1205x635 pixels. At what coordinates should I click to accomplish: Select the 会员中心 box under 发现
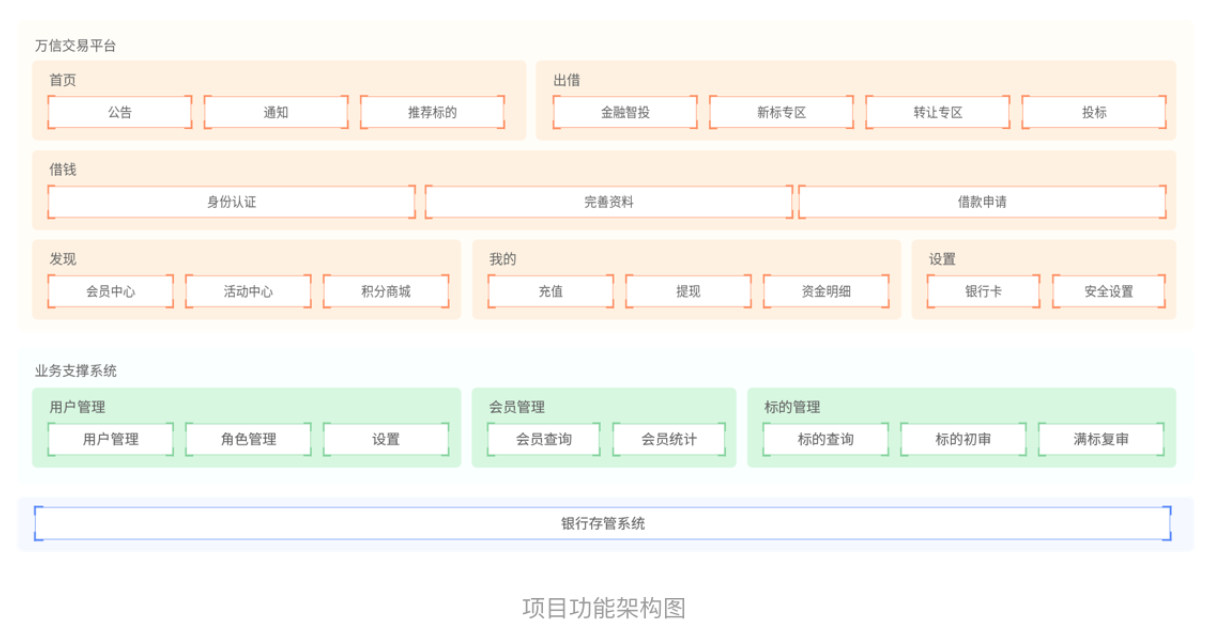point(110,291)
